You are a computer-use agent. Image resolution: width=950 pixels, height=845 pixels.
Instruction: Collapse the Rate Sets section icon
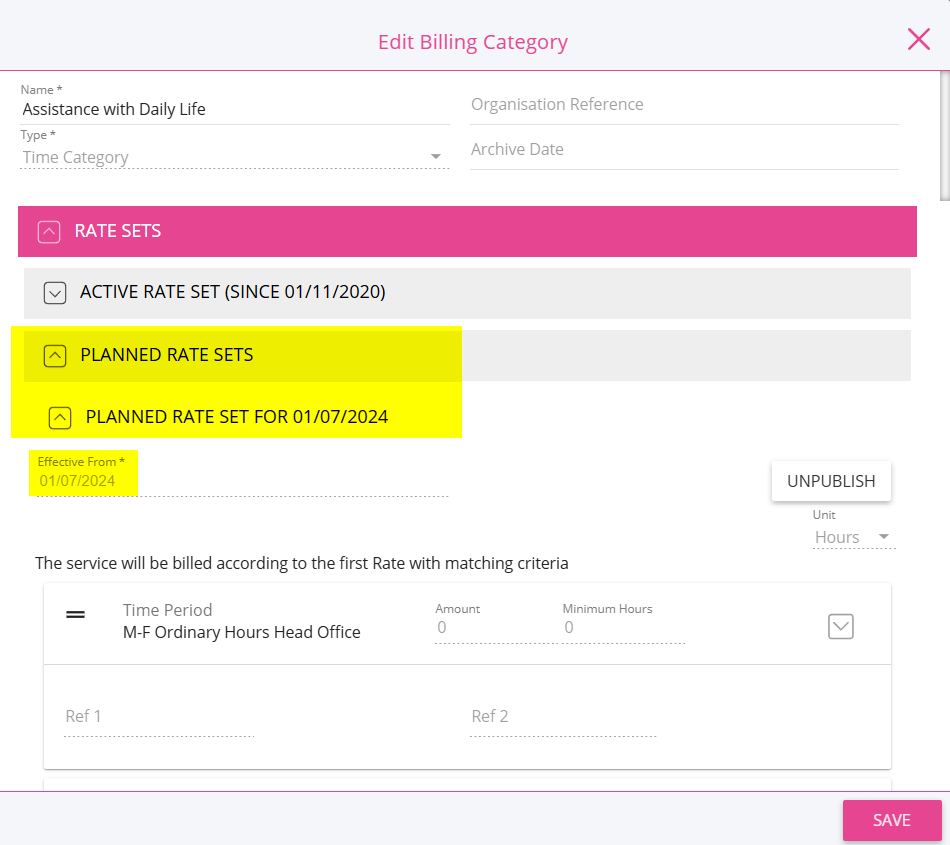(49, 232)
